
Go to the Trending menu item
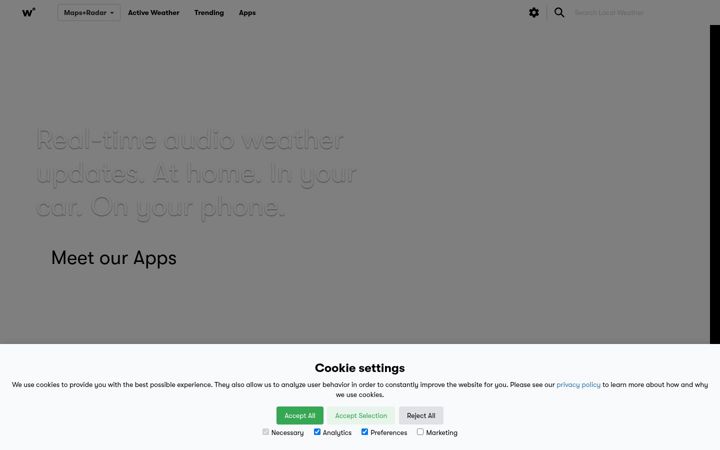coord(209,13)
